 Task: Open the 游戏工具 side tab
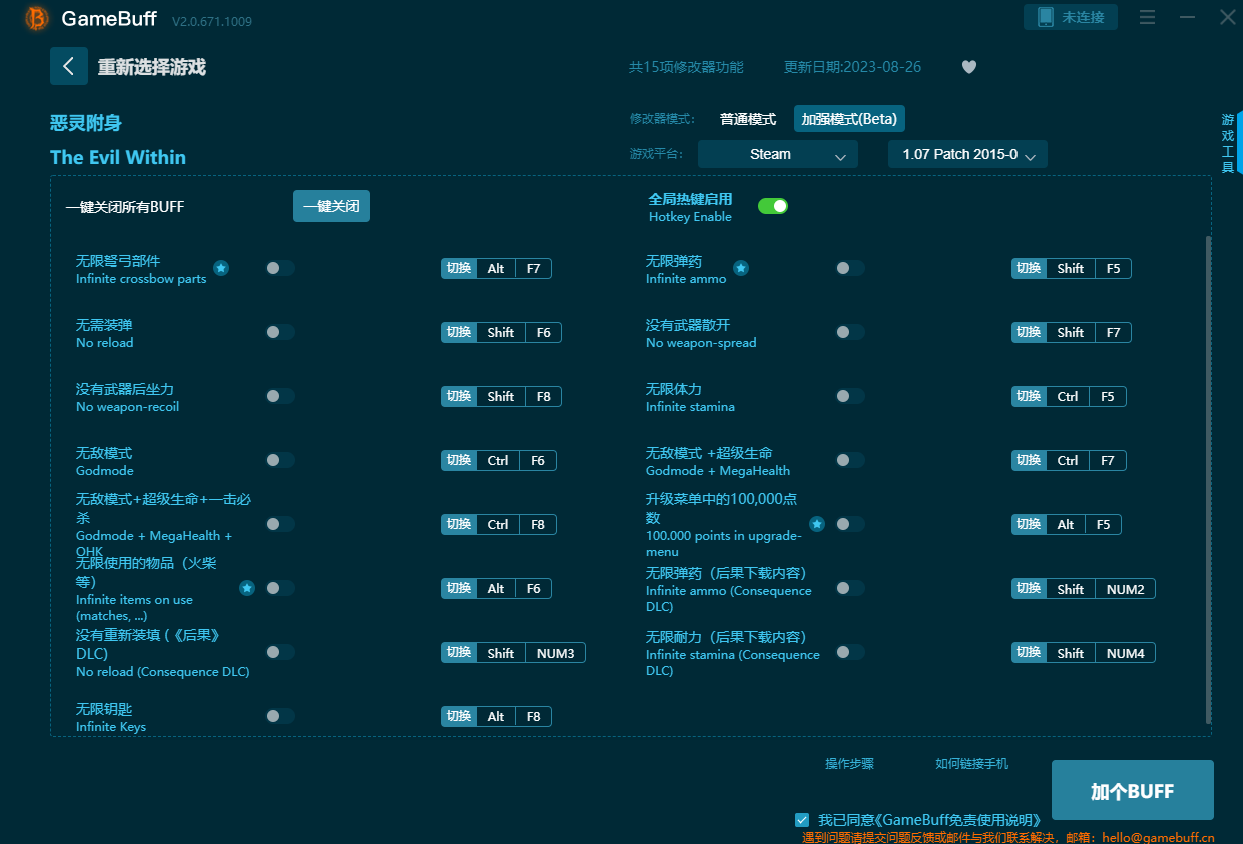(x=1229, y=143)
